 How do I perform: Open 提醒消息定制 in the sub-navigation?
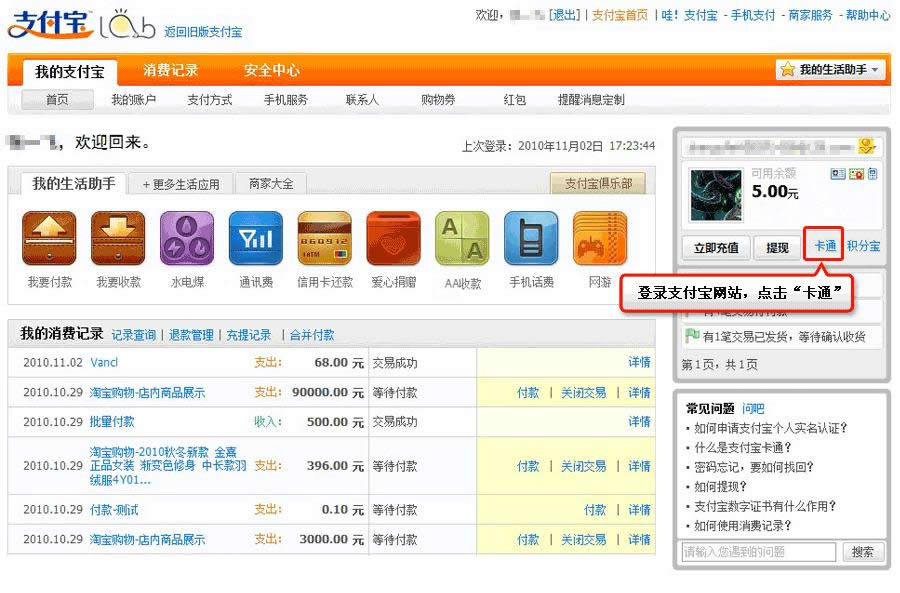591,99
